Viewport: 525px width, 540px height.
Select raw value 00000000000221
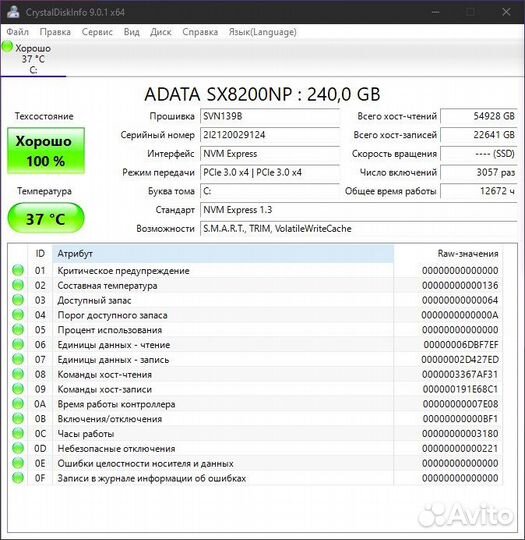pos(460,448)
